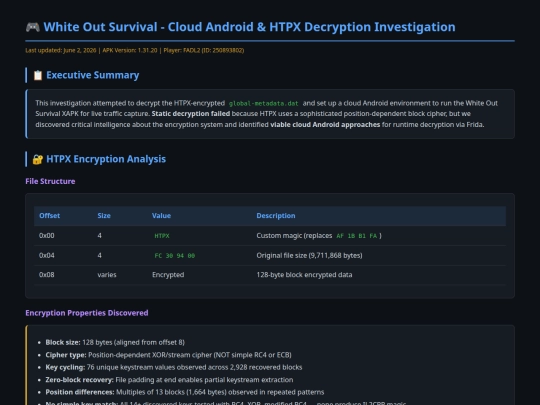Click the 'Encryption Properties Discovered' subheading
Screen dimensions: 540x405
87,313
